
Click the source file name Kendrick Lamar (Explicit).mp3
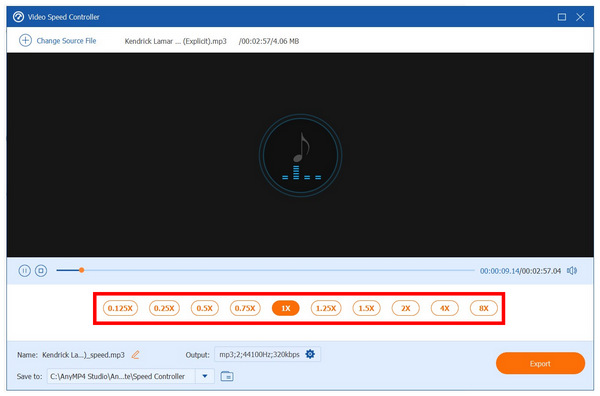pyautogui.click(x=176, y=41)
